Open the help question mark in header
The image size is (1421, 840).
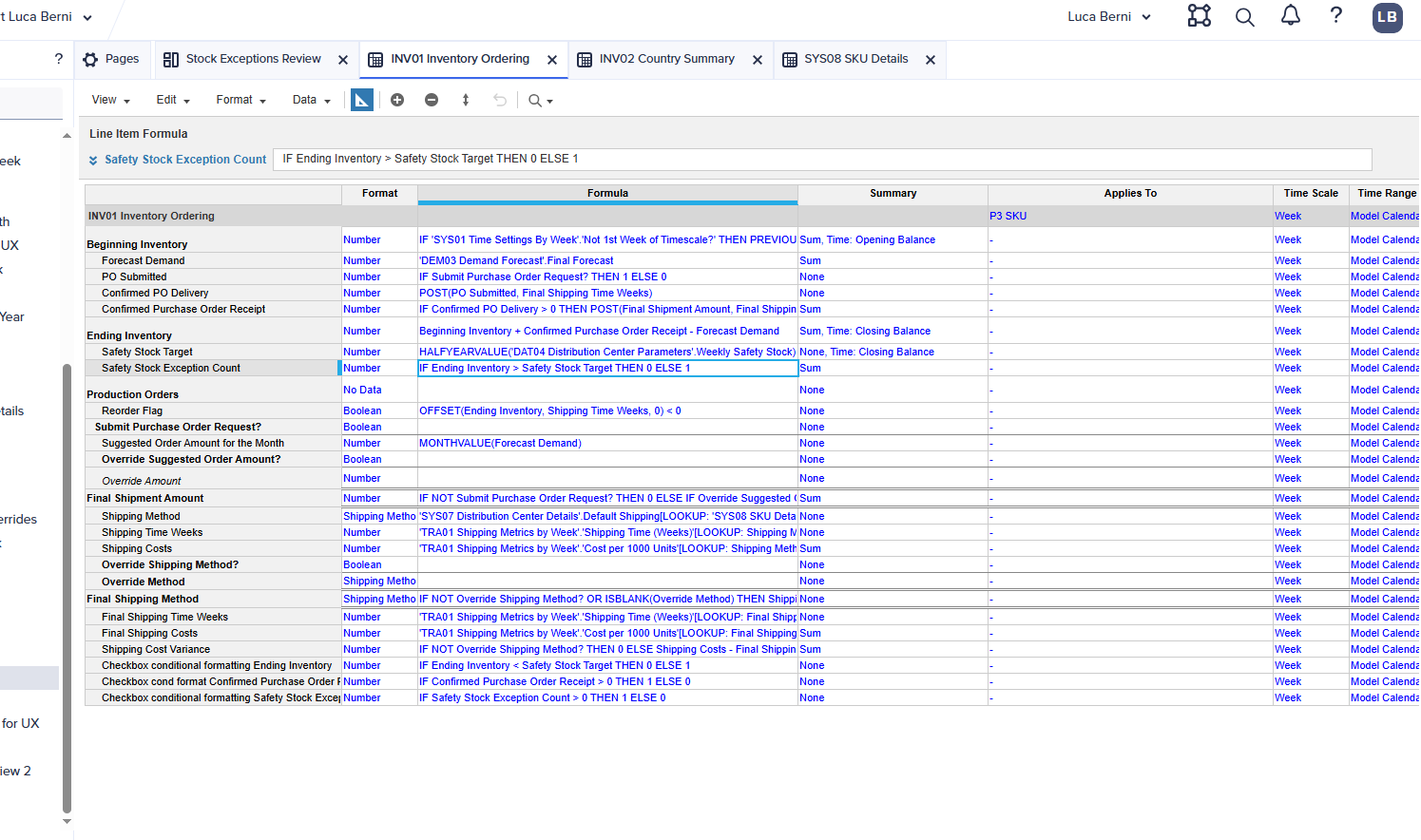pos(1336,15)
